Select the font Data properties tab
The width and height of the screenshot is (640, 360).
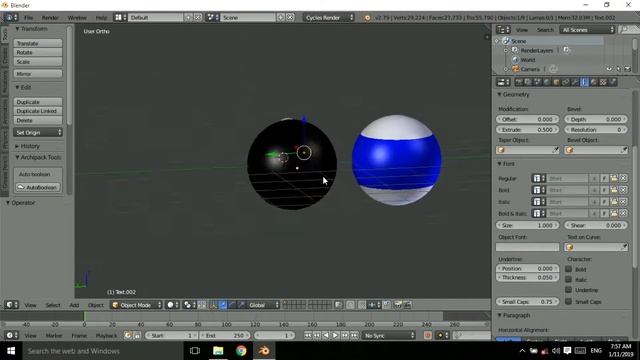pyautogui.click(x=584, y=82)
